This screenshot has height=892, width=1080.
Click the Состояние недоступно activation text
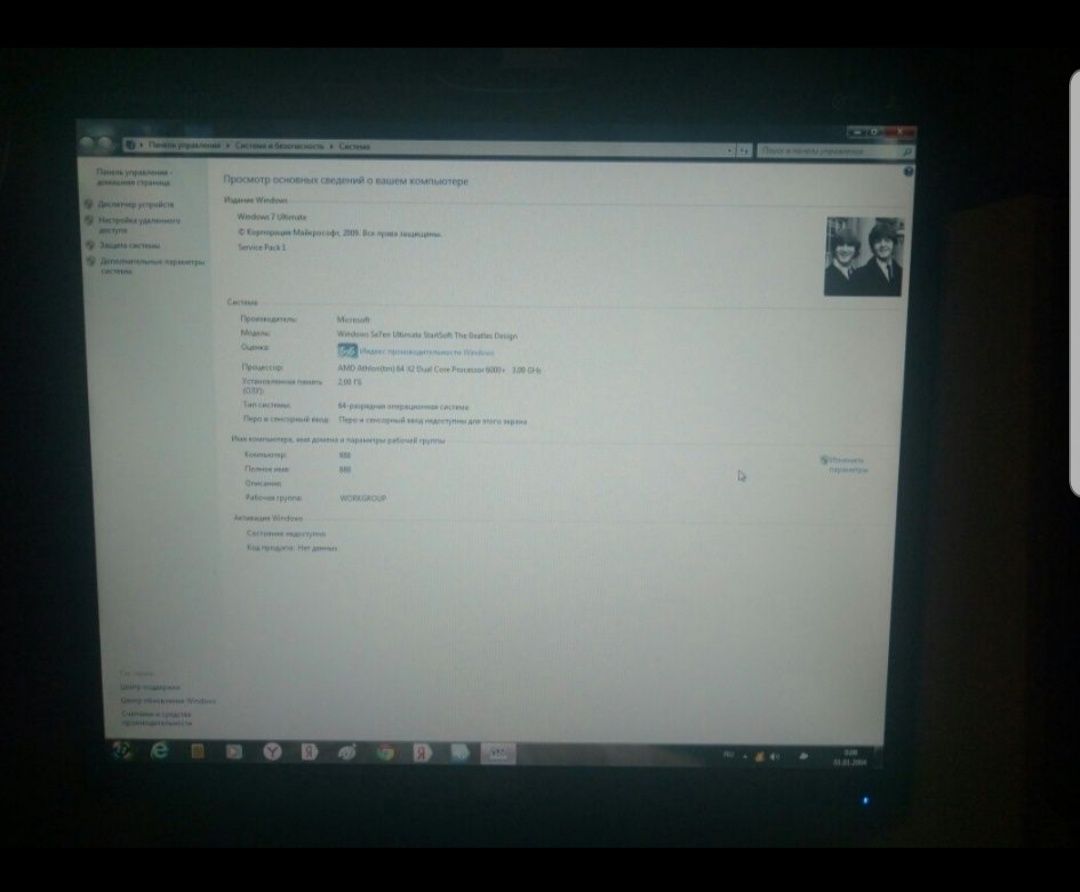286,534
